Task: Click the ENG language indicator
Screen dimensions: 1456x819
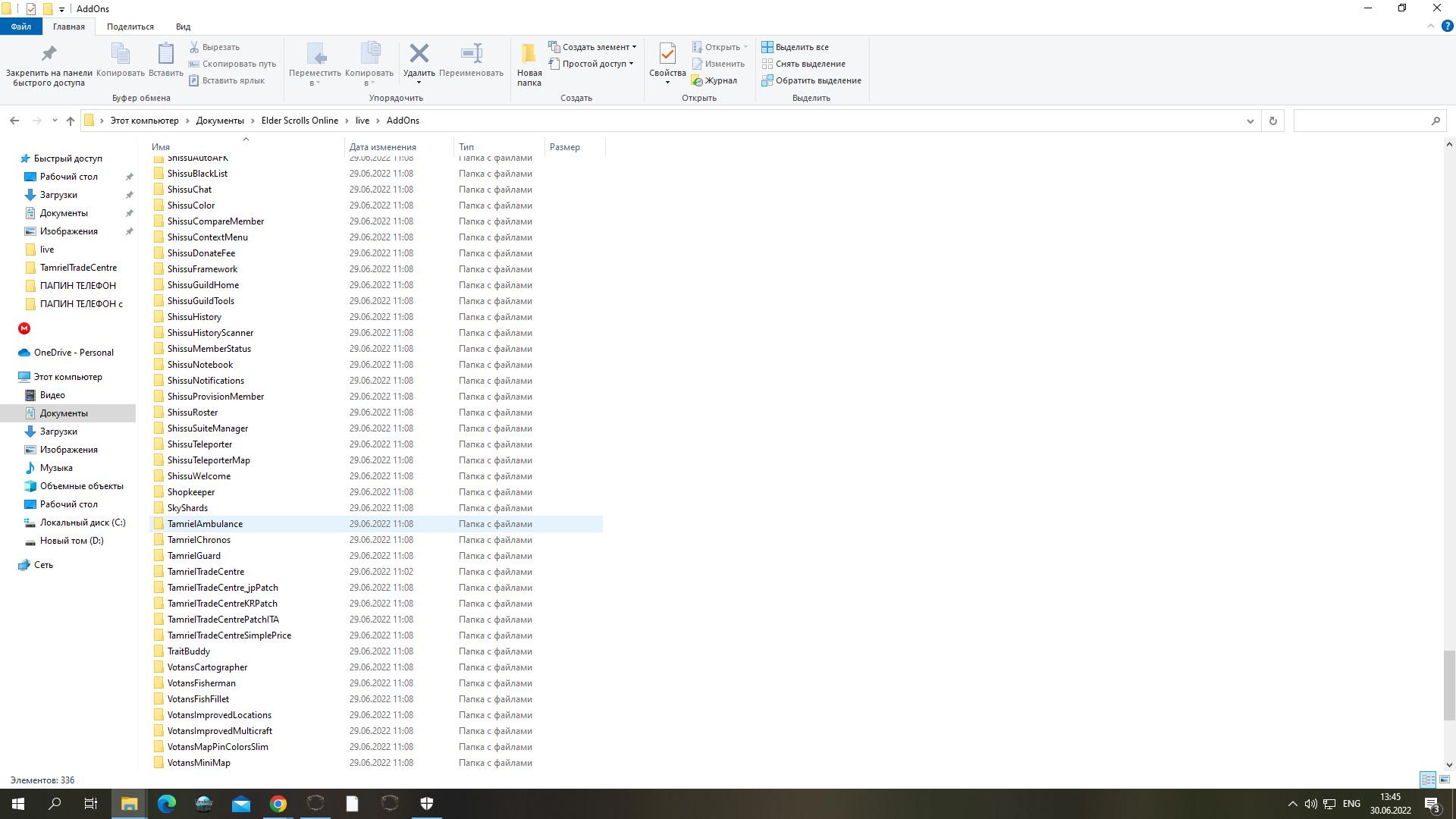Action: point(1351,804)
